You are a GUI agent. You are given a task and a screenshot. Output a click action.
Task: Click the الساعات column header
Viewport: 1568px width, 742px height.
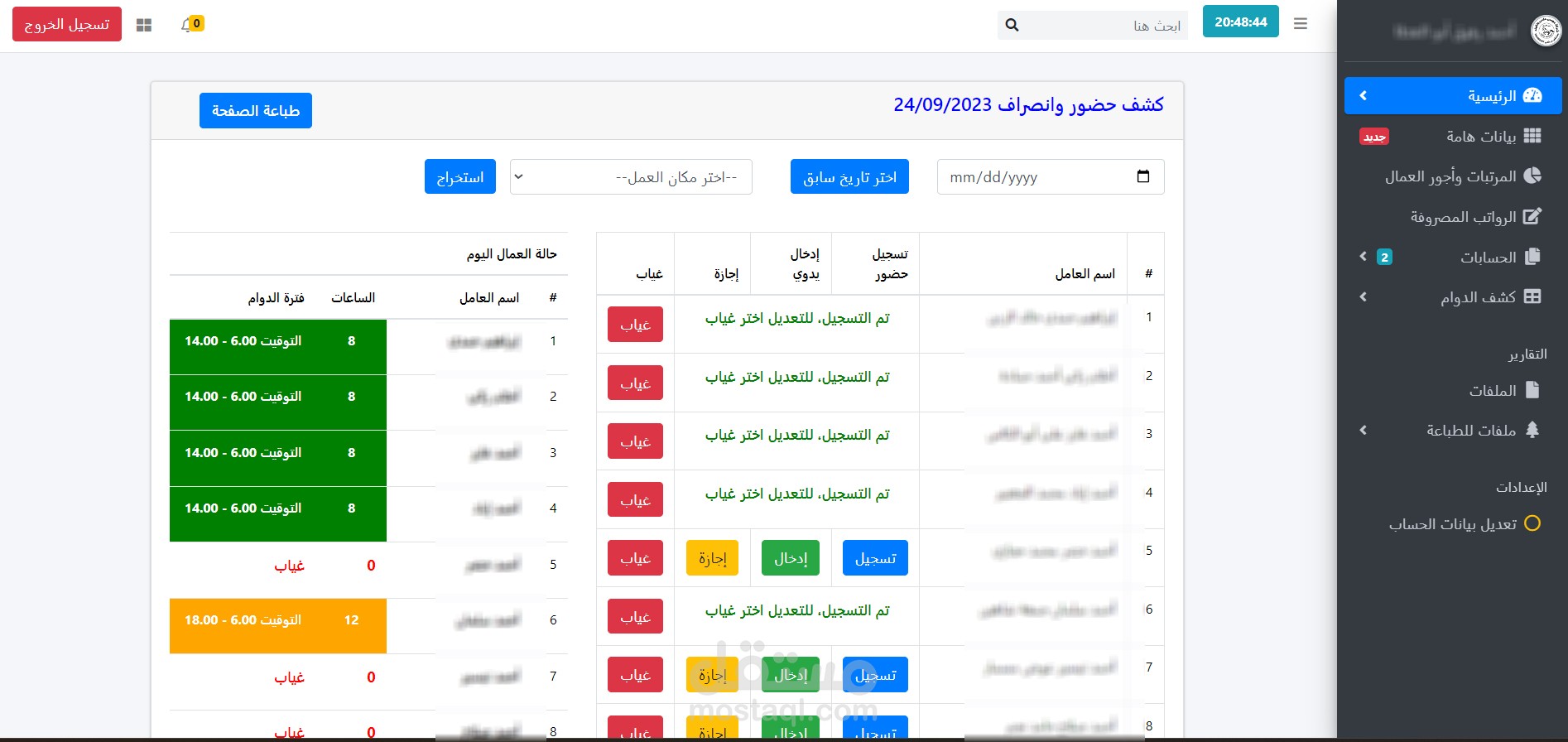[354, 298]
